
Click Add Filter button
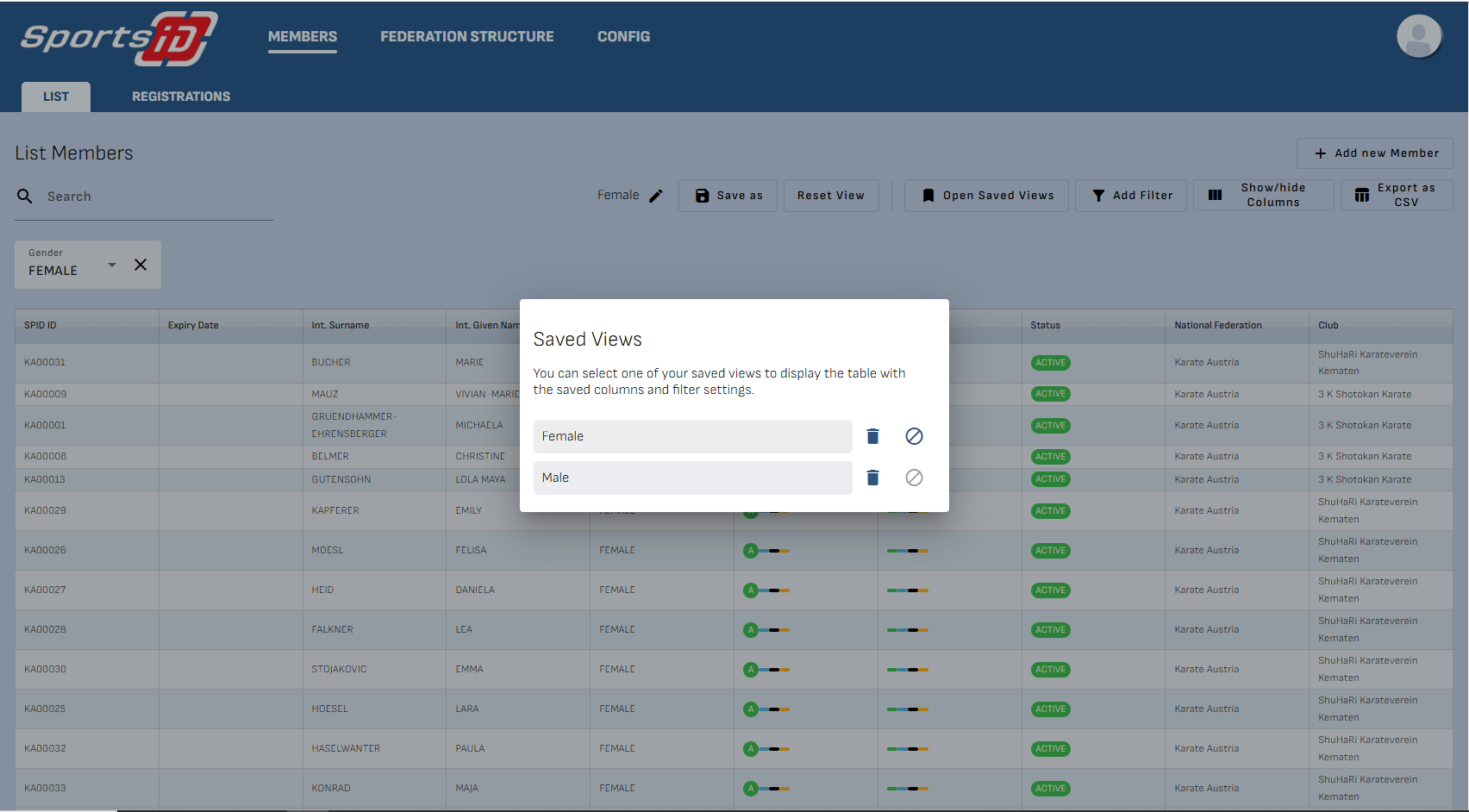(x=1131, y=196)
